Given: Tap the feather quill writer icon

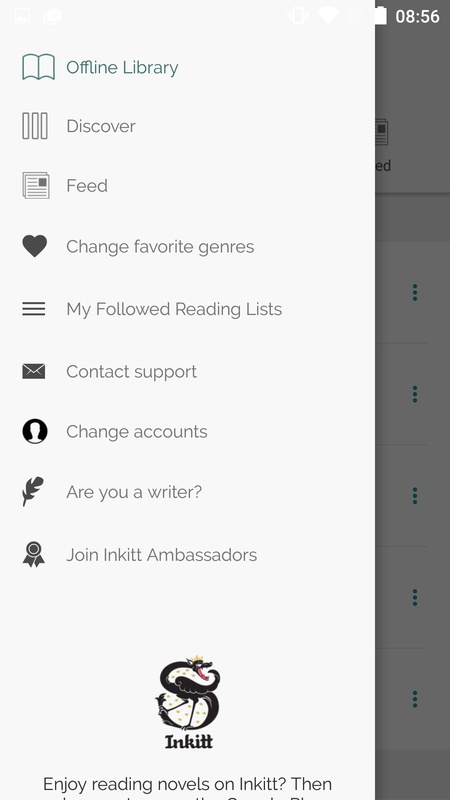Looking at the screenshot, I should click(x=33, y=491).
